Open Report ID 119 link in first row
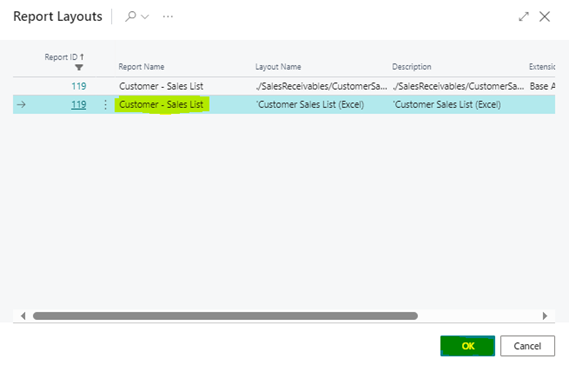Viewport: 569px width, 372px height. 79,86
